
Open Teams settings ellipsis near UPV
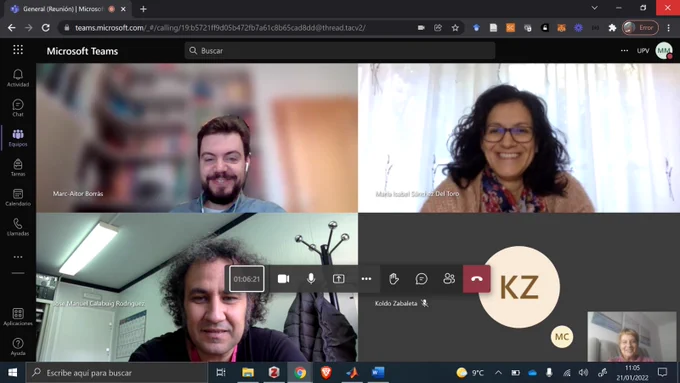(x=624, y=51)
